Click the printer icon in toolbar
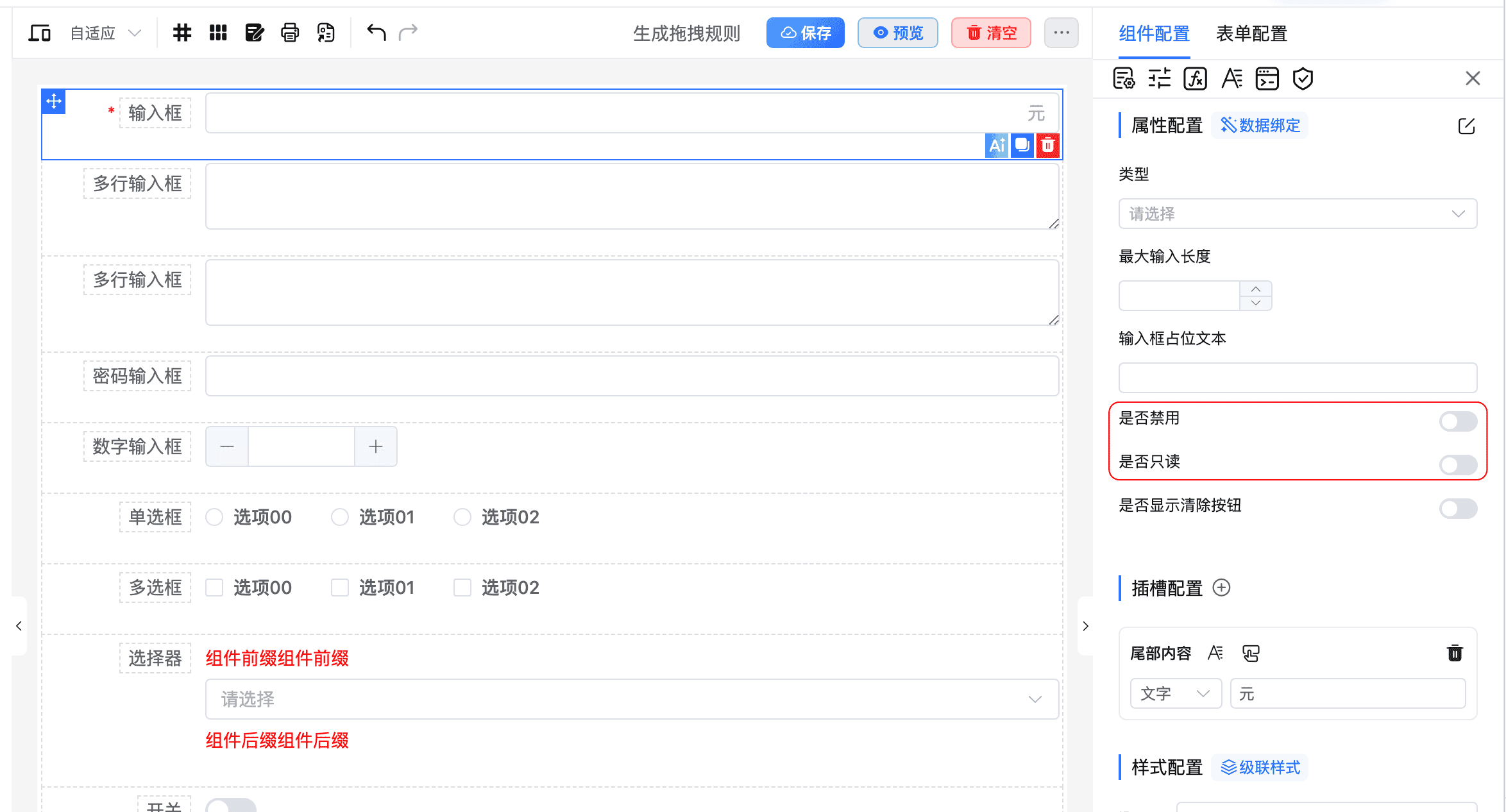 coord(290,33)
